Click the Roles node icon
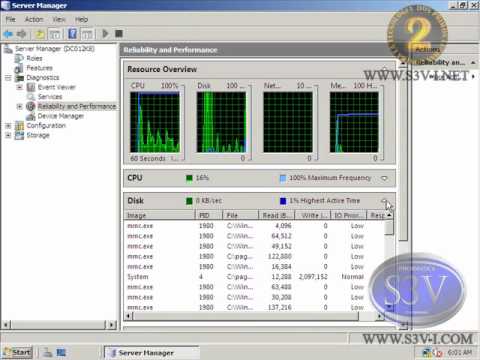Viewport: 480px width, 360px height. point(19,58)
